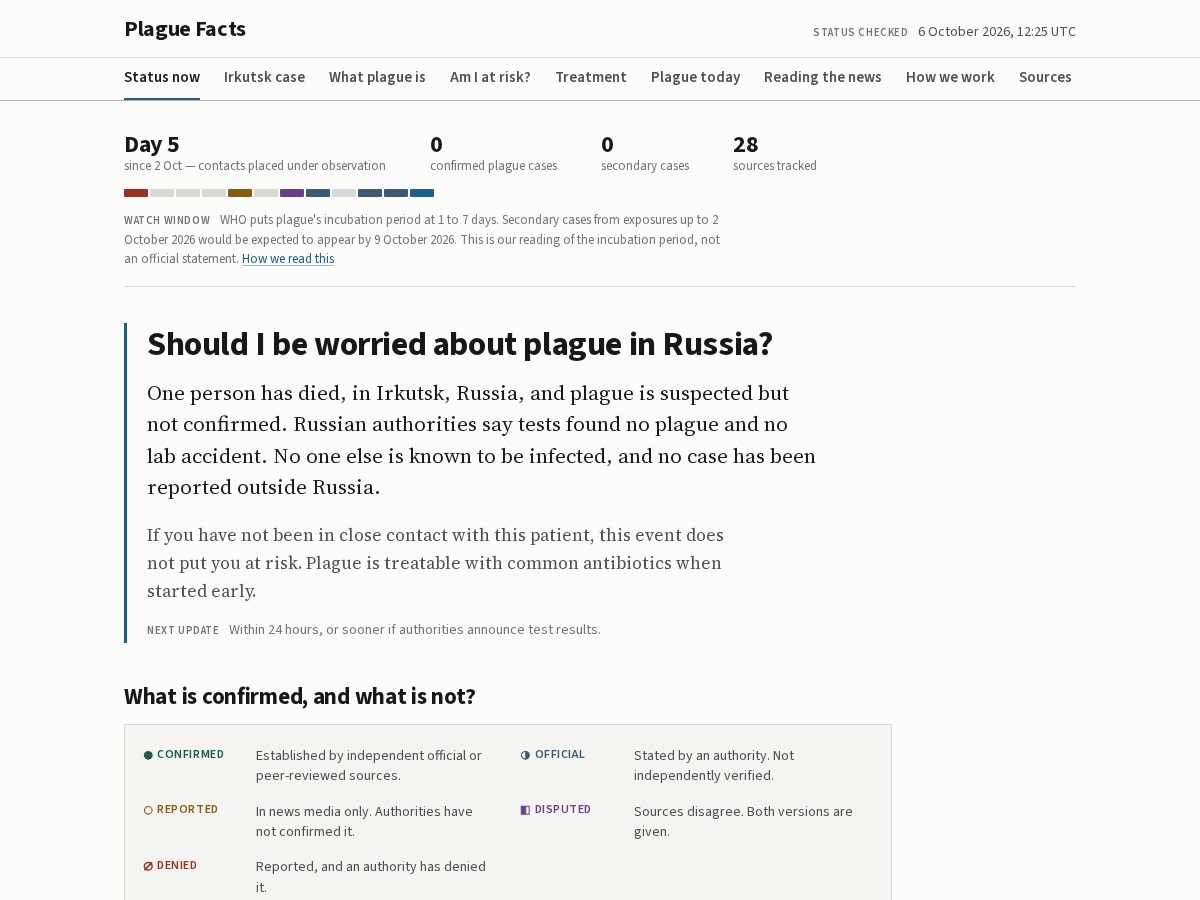Go to How we work tab
1200x900 pixels.
950,77
